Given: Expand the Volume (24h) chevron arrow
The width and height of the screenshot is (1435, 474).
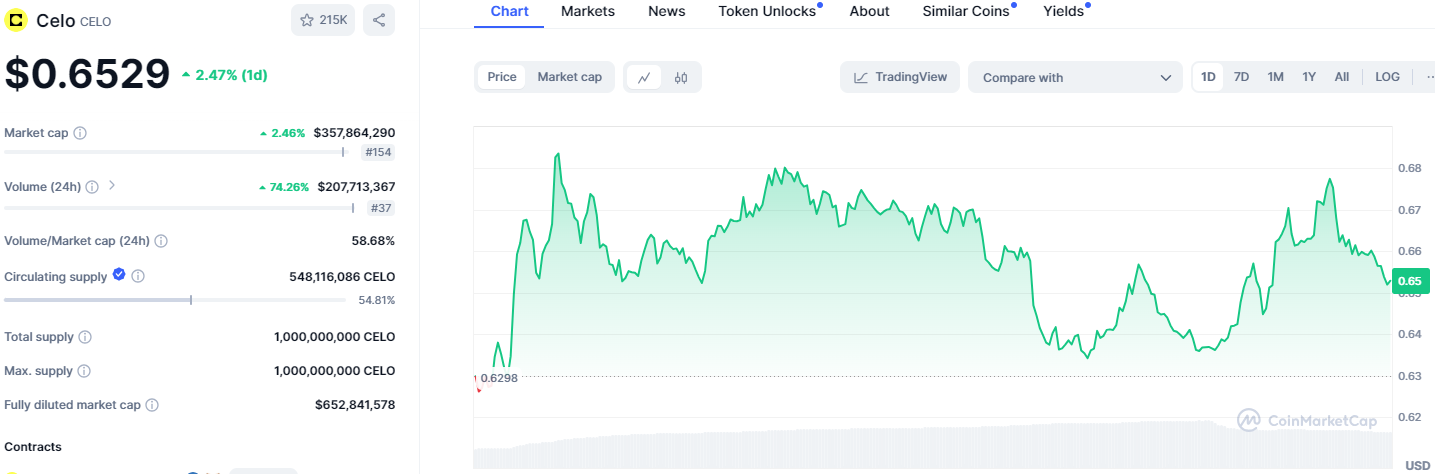Looking at the screenshot, I should 112,185.
